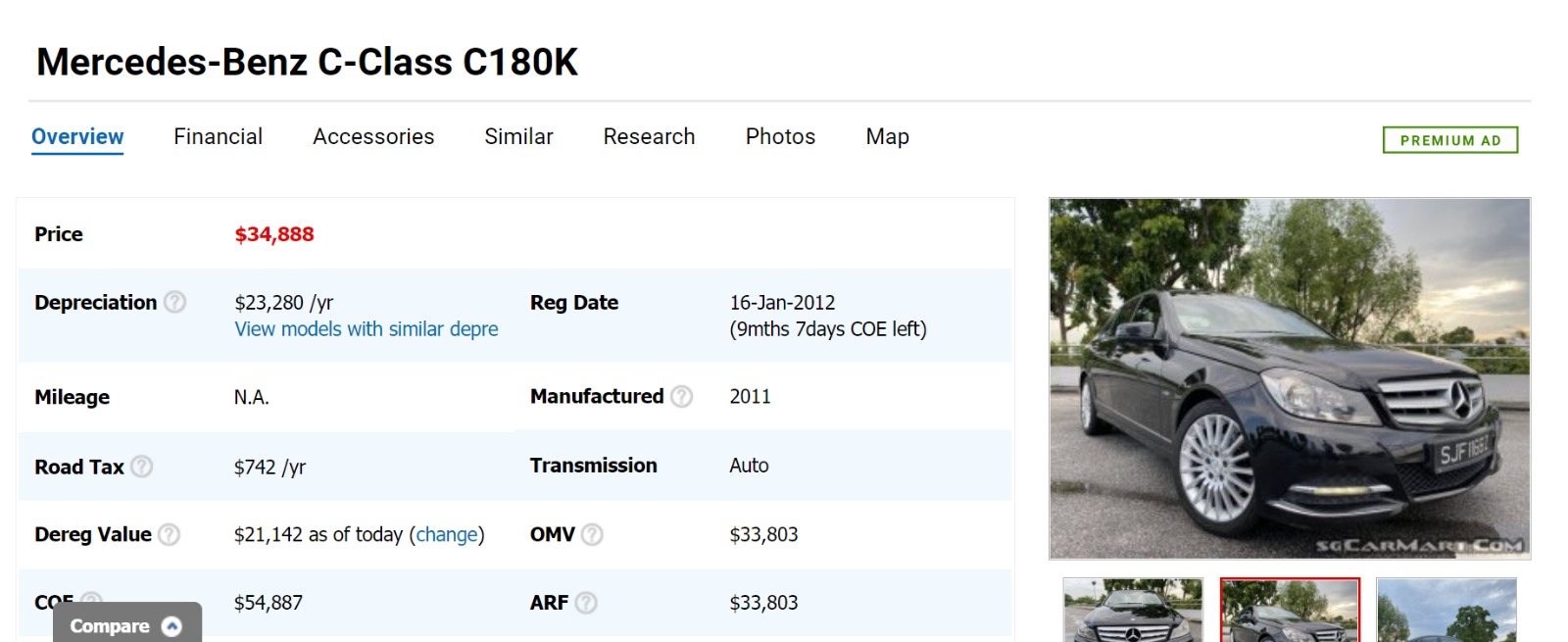Viewport: 1568px width, 642px height.
Task: Open the main black Mercedes photo
Action: pos(1290,378)
